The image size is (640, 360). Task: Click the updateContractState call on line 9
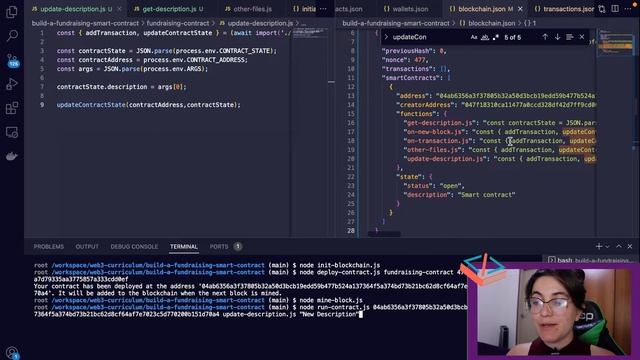coord(91,105)
